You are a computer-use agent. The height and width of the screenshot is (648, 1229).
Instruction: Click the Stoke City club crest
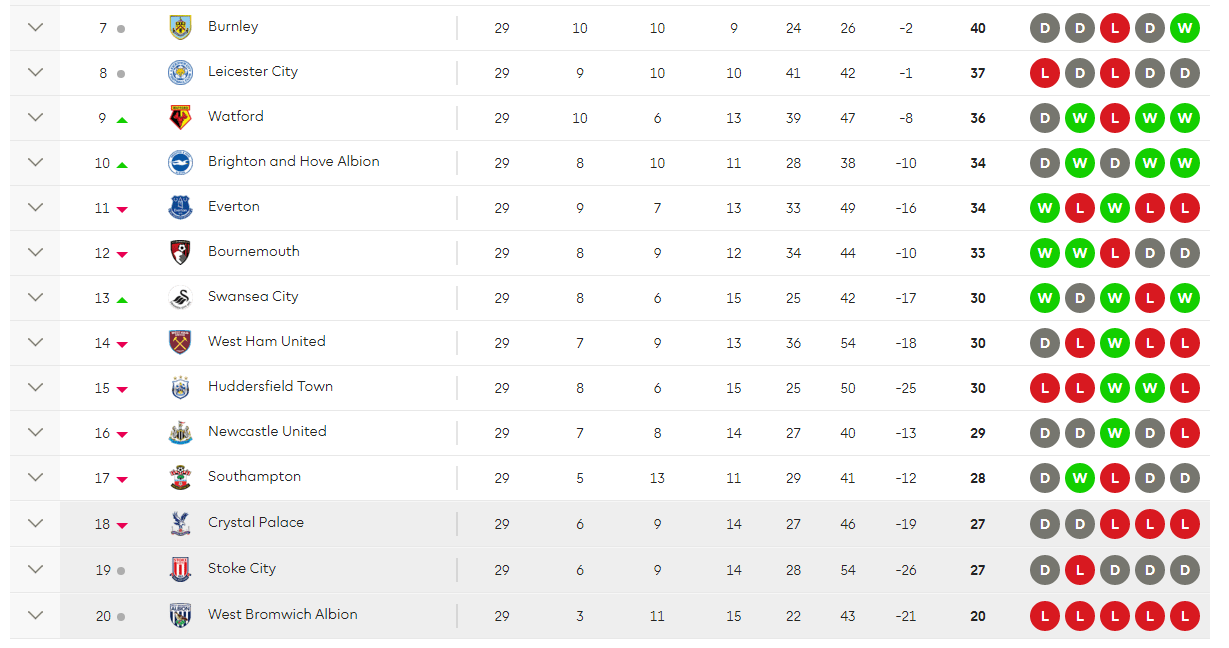point(180,570)
